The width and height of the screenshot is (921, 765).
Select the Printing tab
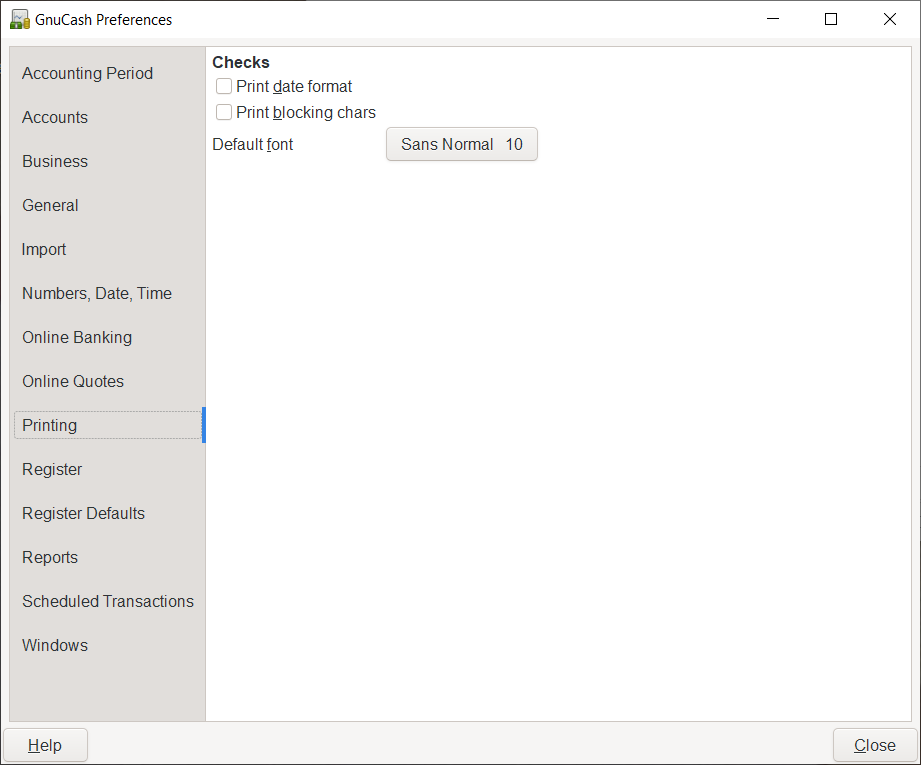point(50,425)
